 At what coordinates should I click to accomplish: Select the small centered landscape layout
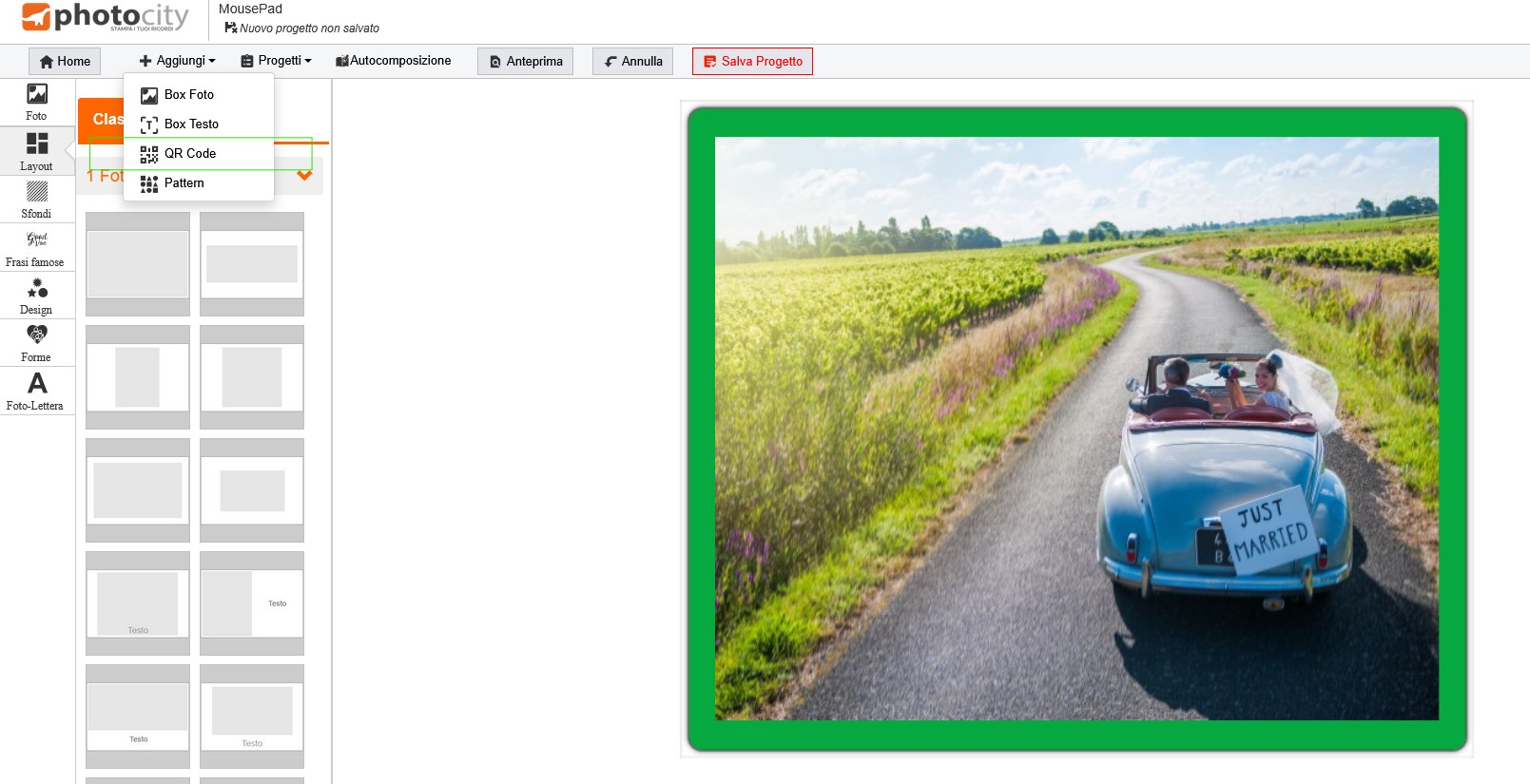click(x=252, y=490)
